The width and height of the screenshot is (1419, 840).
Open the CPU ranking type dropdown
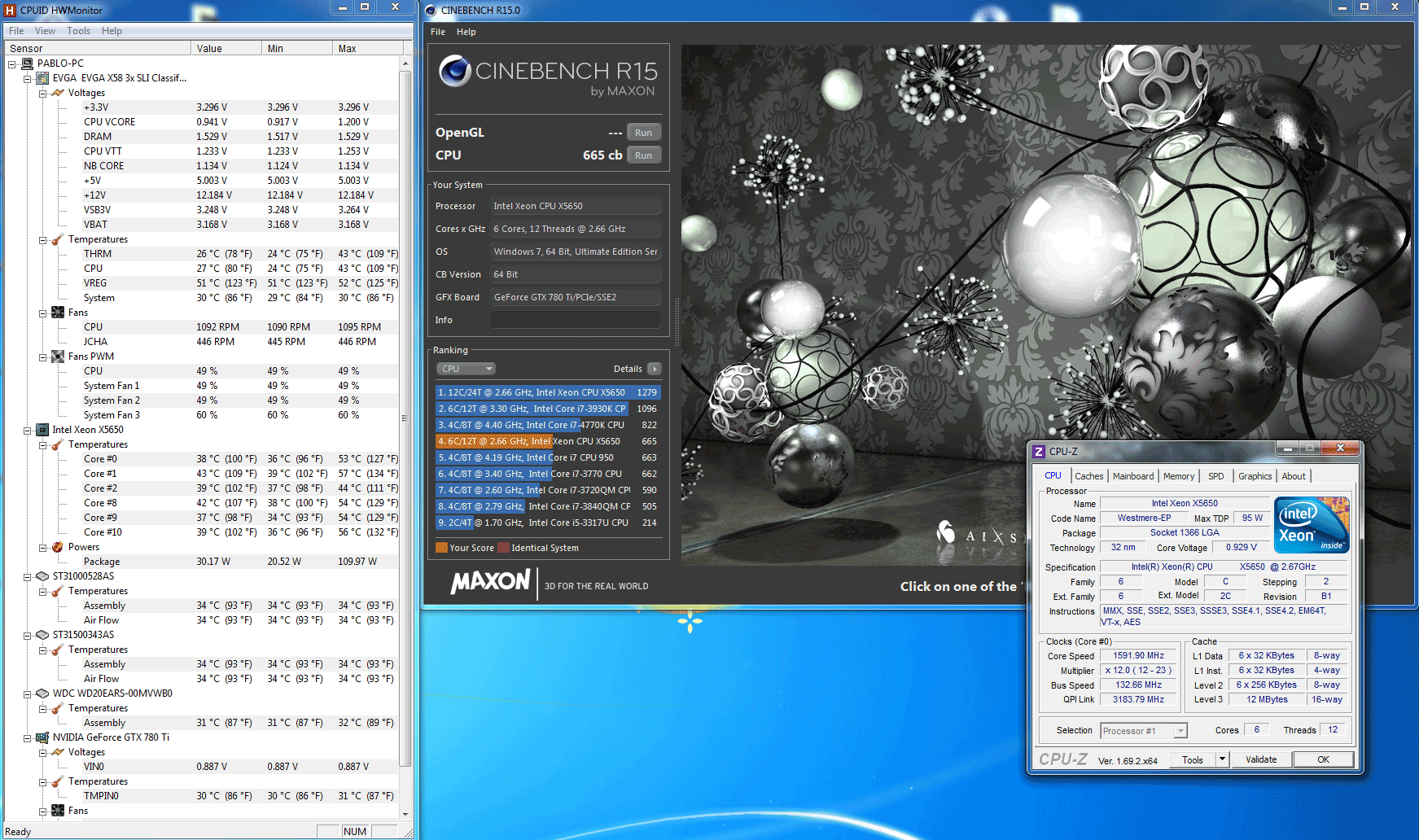click(x=466, y=369)
